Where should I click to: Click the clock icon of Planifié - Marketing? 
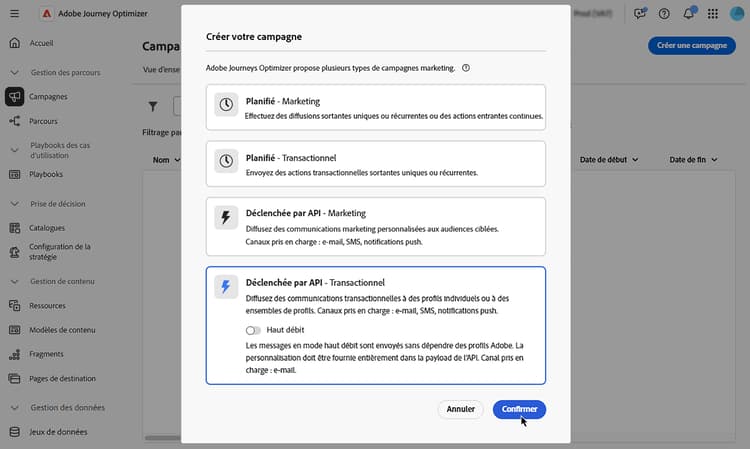[226, 104]
